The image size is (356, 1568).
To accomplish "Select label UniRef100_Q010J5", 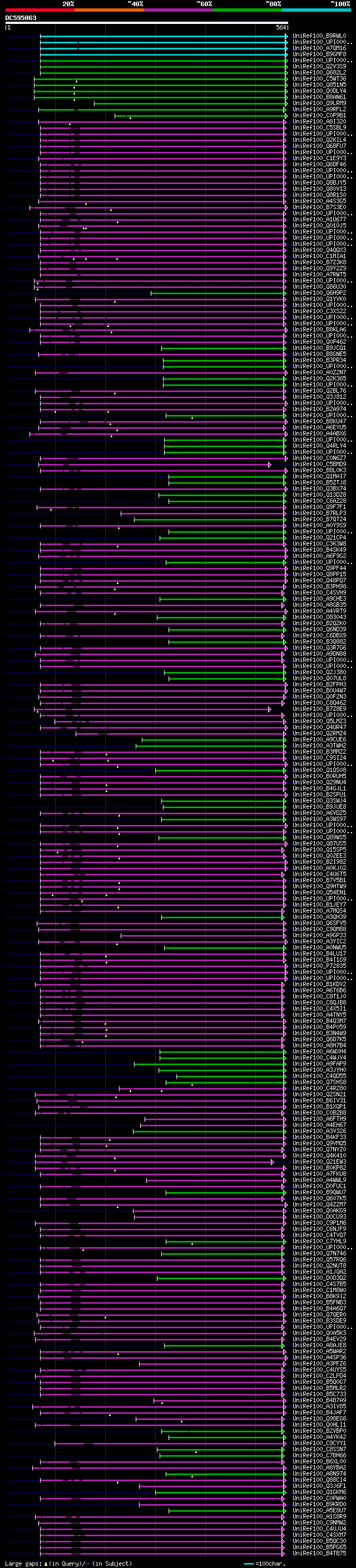I will click(x=319, y=225).
